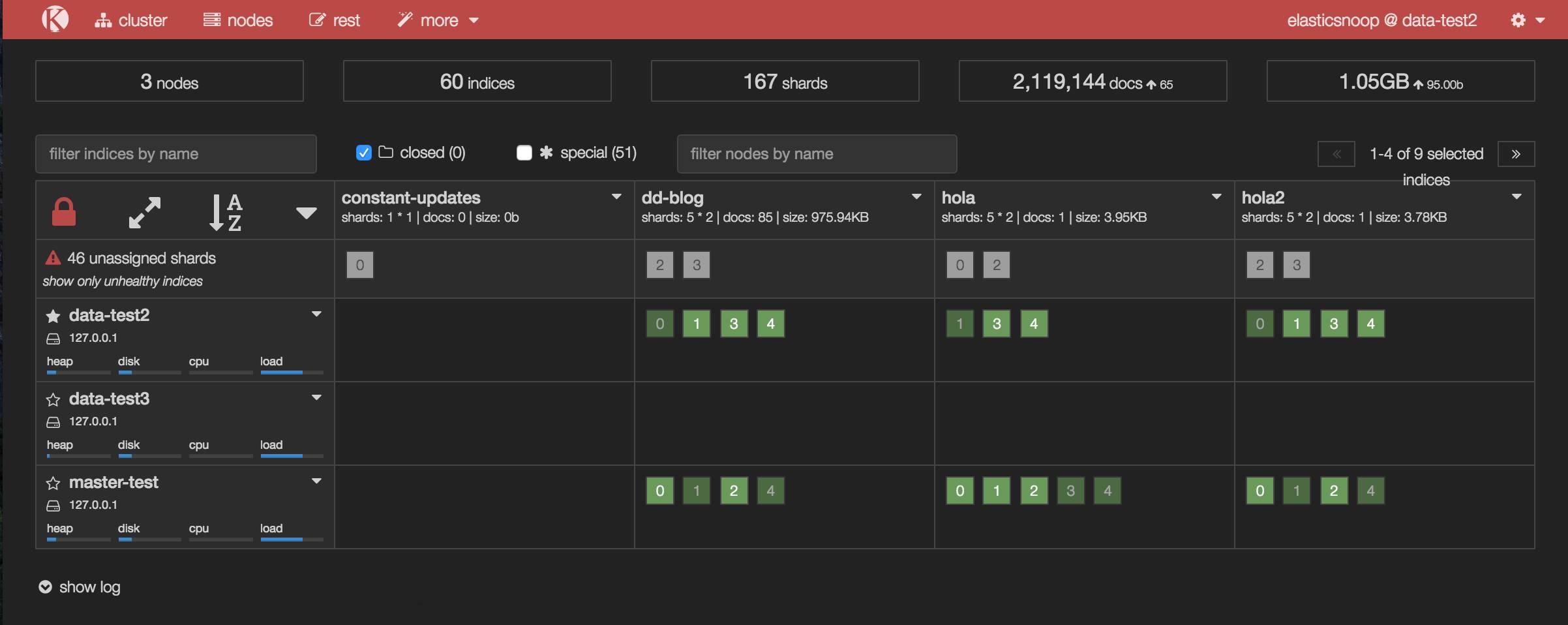The height and width of the screenshot is (625, 1568).
Task: Open the nodes menu item
Action: coord(238,20)
